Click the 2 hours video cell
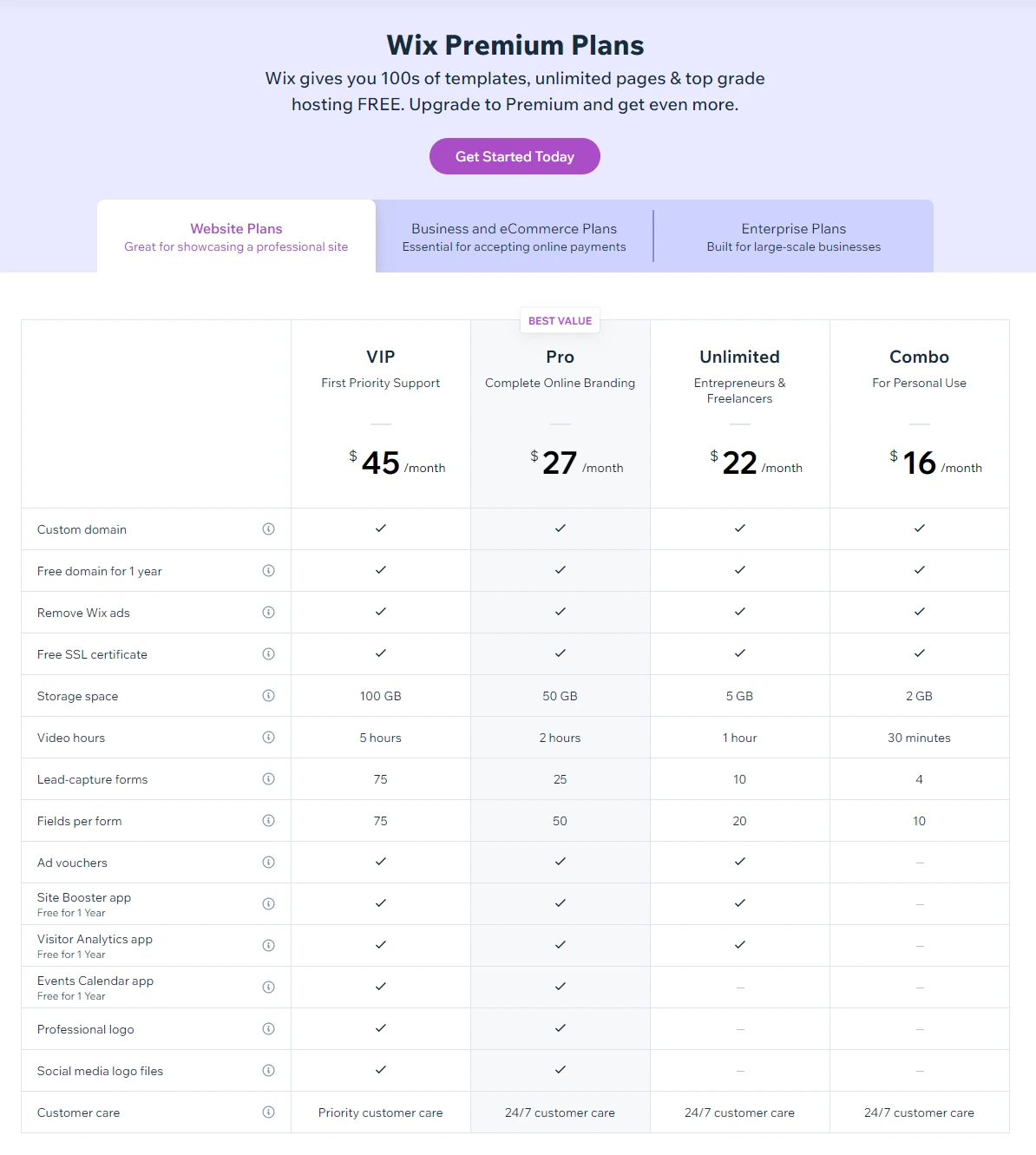The width and height of the screenshot is (1036, 1155). (x=561, y=738)
